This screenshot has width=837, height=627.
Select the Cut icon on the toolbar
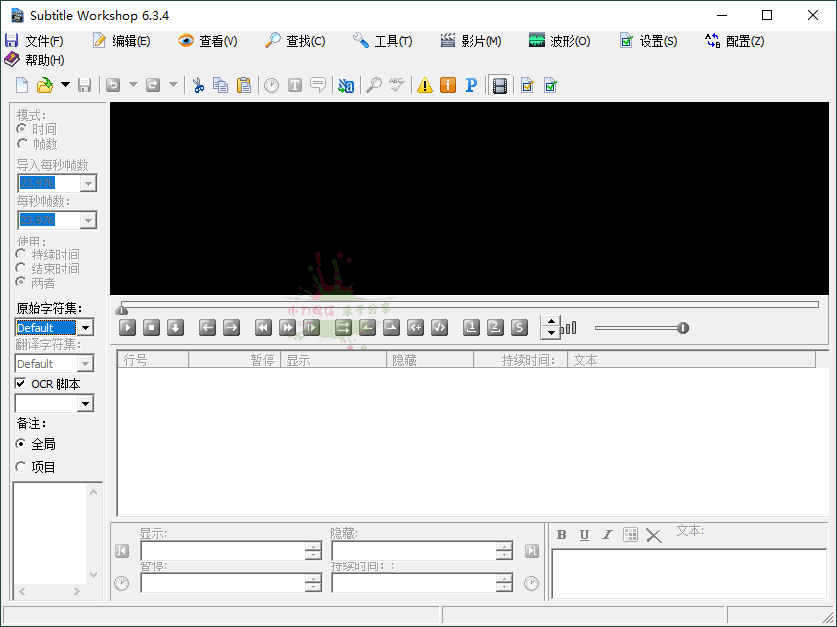(199, 85)
